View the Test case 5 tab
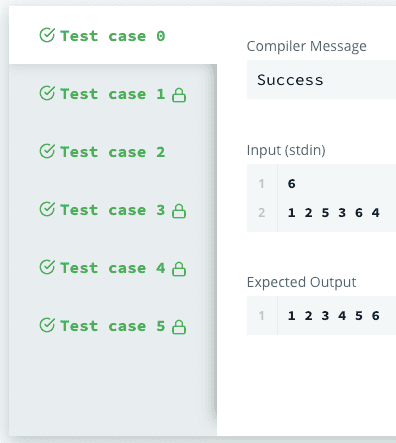Image resolution: width=396 pixels, height=443 pixels. tap(113, 326)
